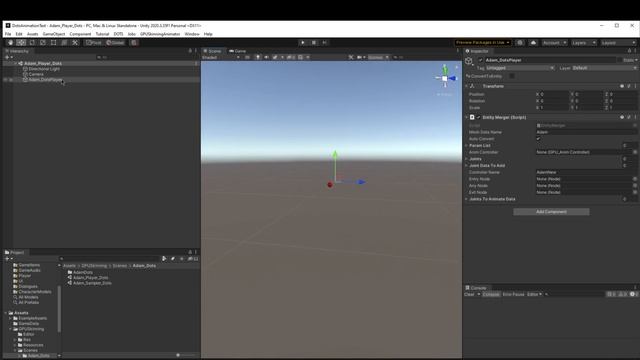This screenshot has height=360, width=640.
Task: Click the scene tools wrench icon
Action: tap(351, 57)
